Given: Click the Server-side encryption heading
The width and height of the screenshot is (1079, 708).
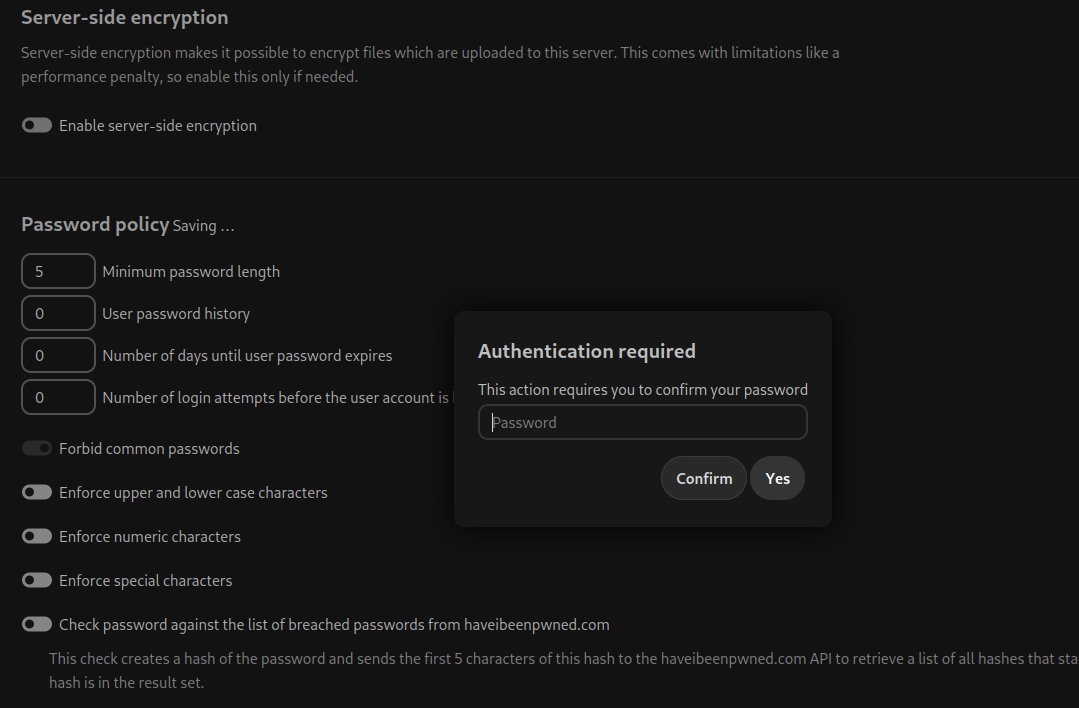Looking at the screenshot, I should click(125, 17).
